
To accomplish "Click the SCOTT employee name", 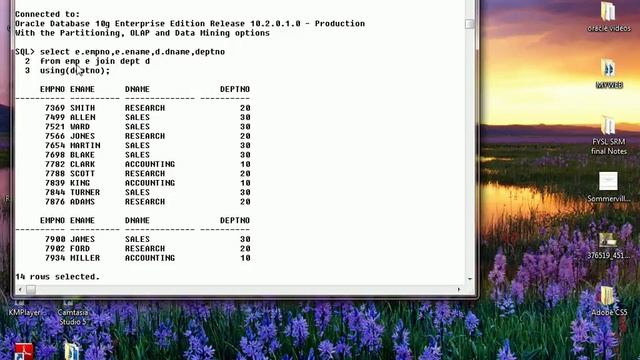I will pos(82,174).
